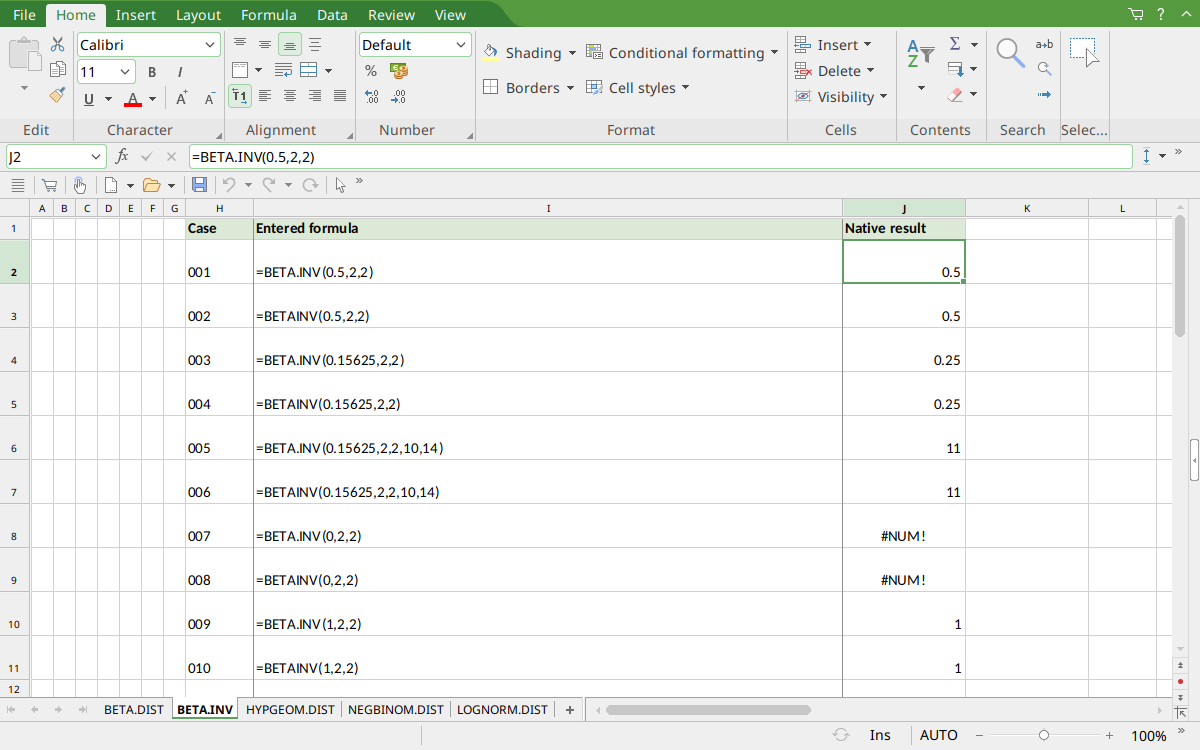Toggle align left horizontal alignment

pos(264,96)
